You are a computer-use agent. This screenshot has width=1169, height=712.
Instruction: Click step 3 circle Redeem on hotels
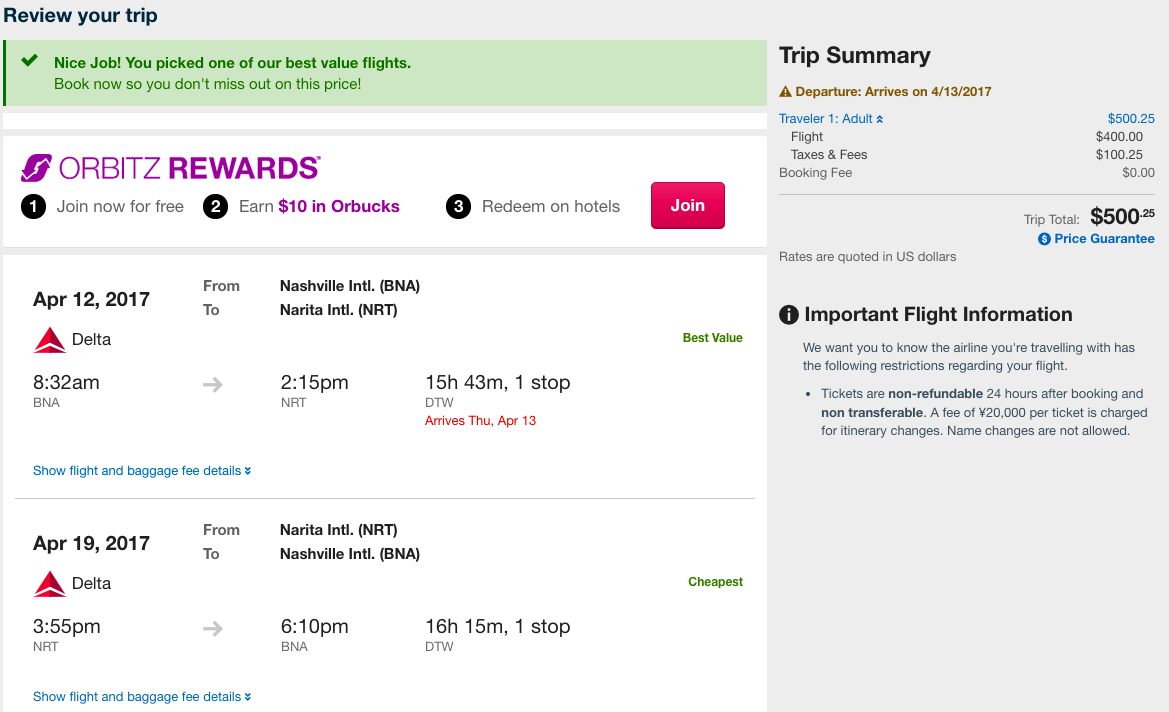459,207
